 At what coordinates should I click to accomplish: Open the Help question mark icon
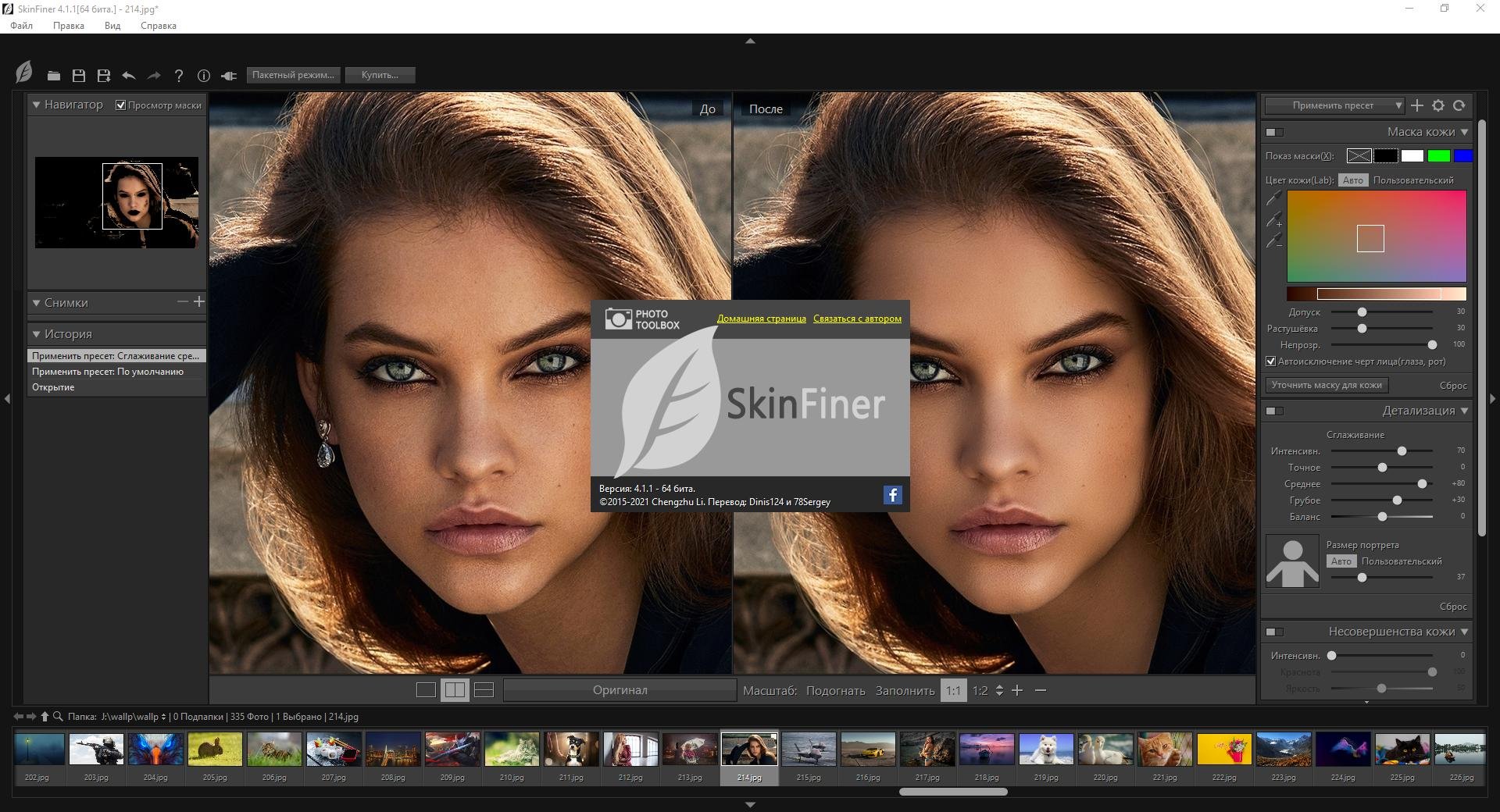coord(179,76)
